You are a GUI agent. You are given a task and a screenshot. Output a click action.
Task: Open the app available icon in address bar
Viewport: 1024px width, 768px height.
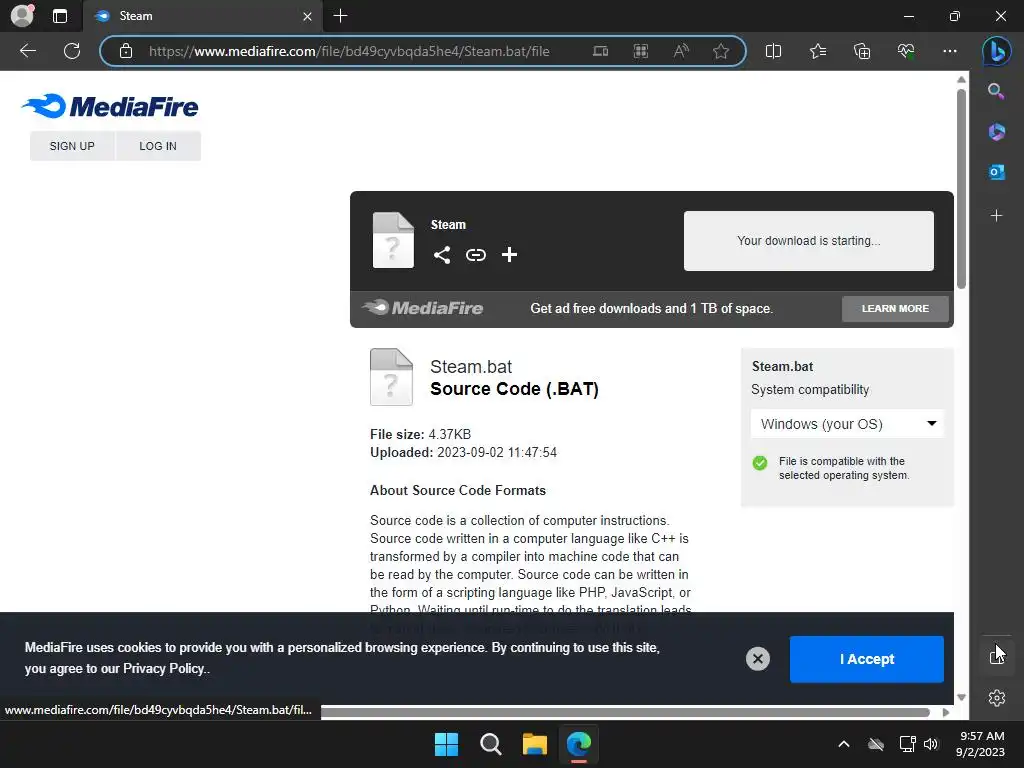point(600,51)
